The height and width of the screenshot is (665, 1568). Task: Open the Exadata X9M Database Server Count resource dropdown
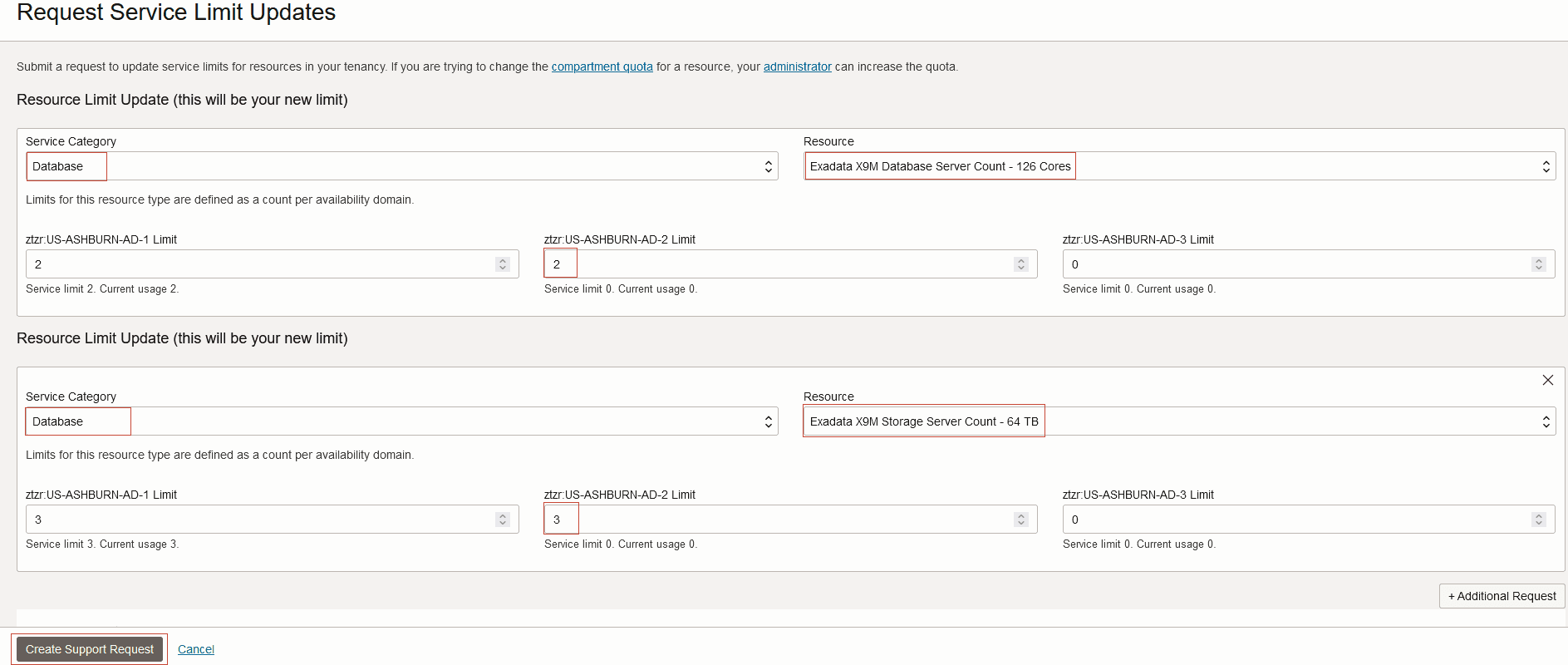click(1180, 166)
